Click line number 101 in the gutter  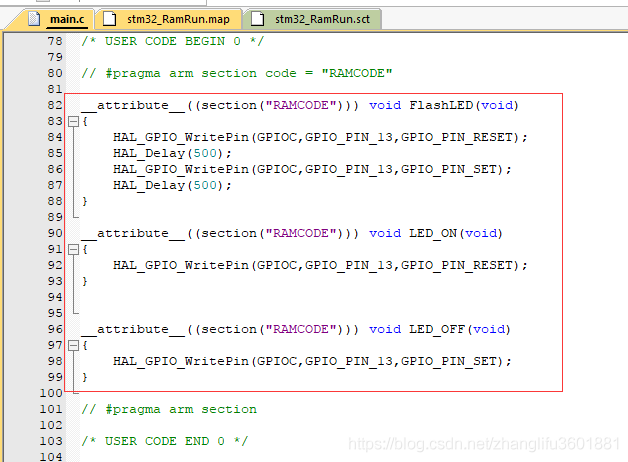pyautogui.click(x=51, y=409)
